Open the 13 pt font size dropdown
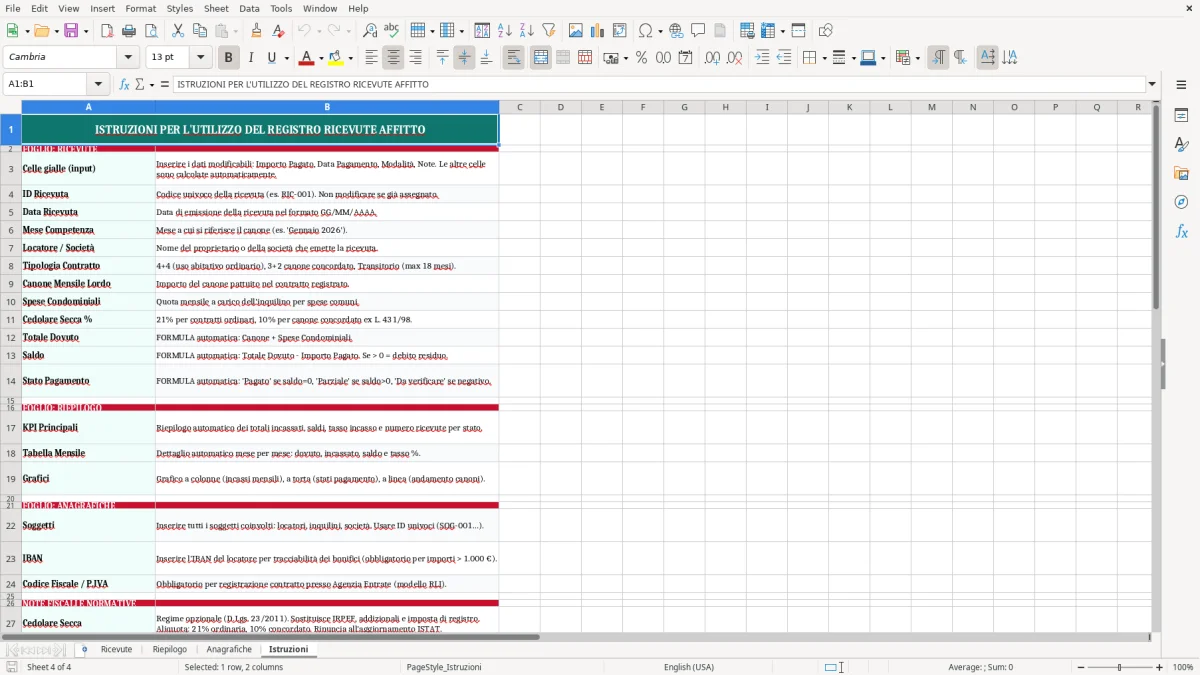 200,58
